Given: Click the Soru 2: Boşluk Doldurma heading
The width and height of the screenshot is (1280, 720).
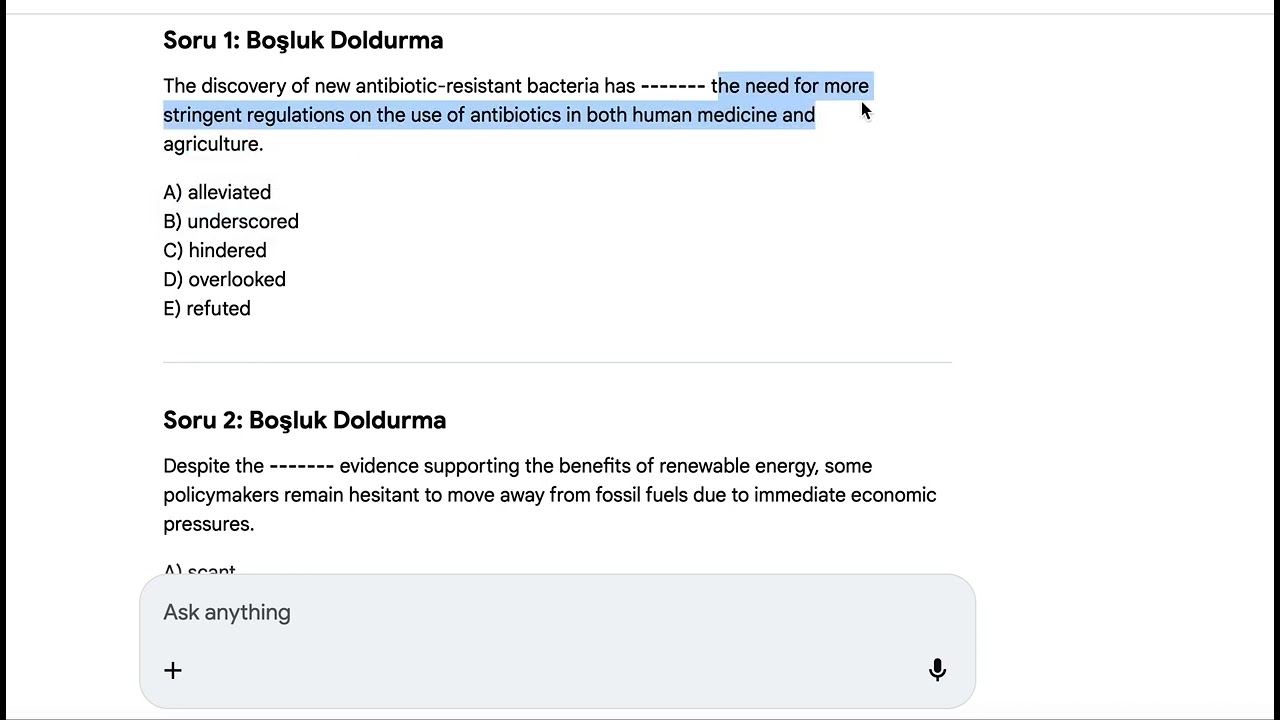Looking at the screenshot, I should click(305, 420).
